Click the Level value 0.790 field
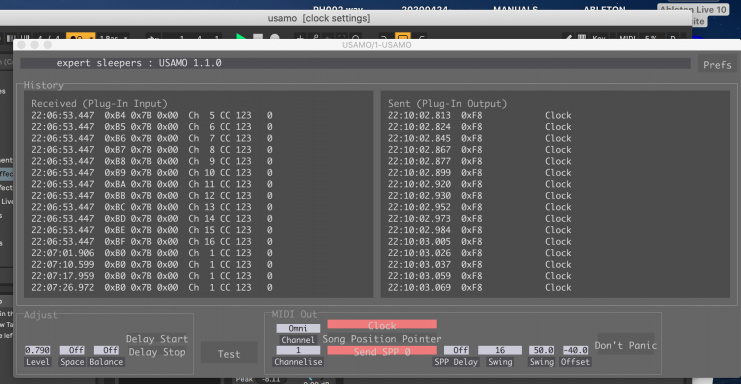The image size is (741, 384). [37, 350]
